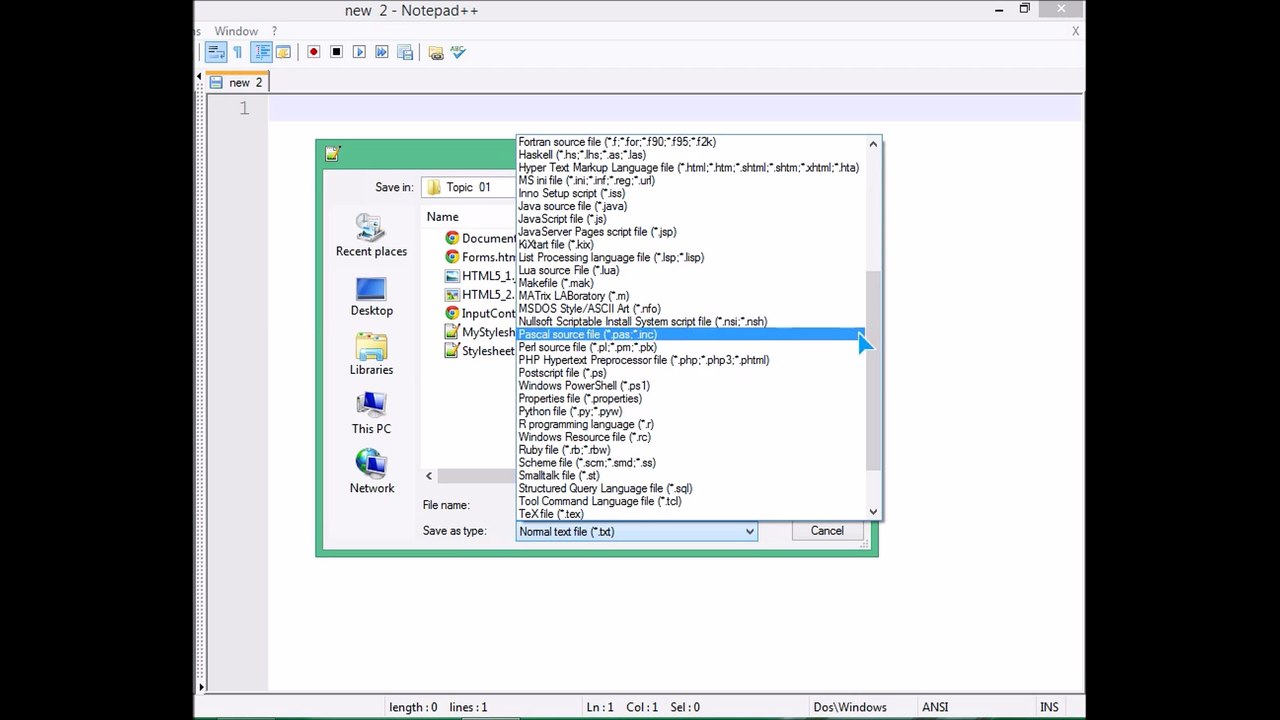
Task: Play back the recorded macro
Action: tap(359, 52)
